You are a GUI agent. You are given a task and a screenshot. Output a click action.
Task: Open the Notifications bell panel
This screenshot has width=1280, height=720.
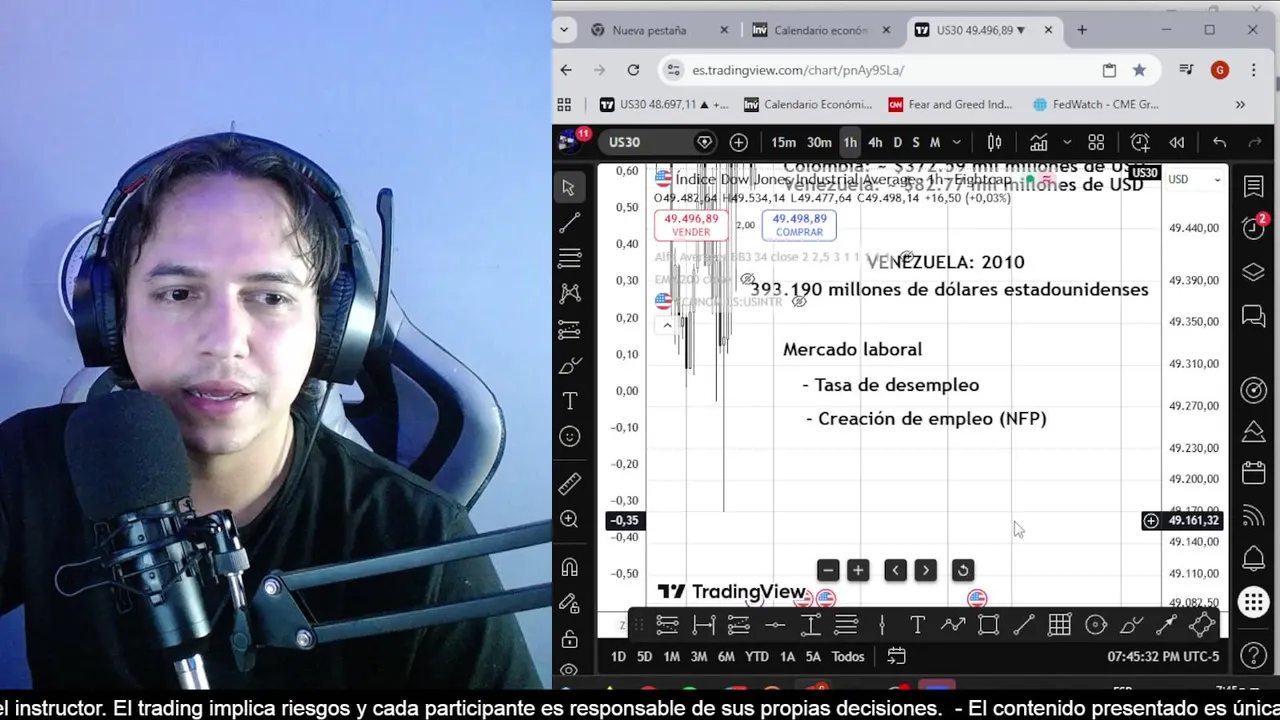click(1253, 558)
